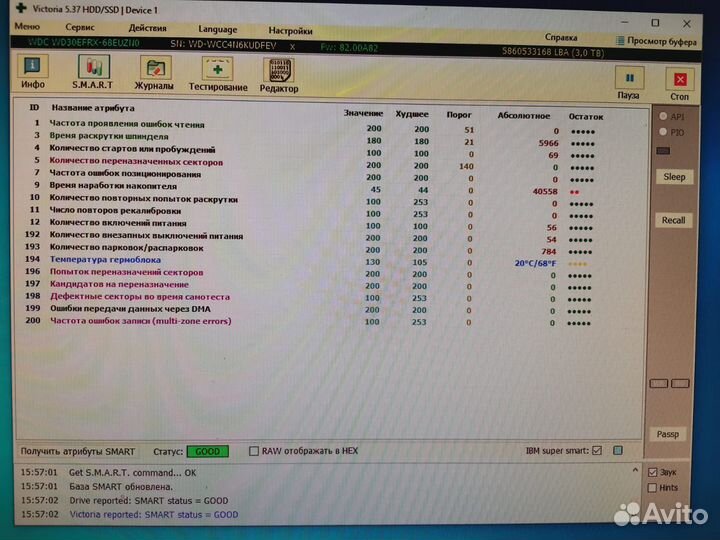The width and height of the screenshot is (720, 540).
Task: Open the Сервис menu
Action: coord(80,30)
